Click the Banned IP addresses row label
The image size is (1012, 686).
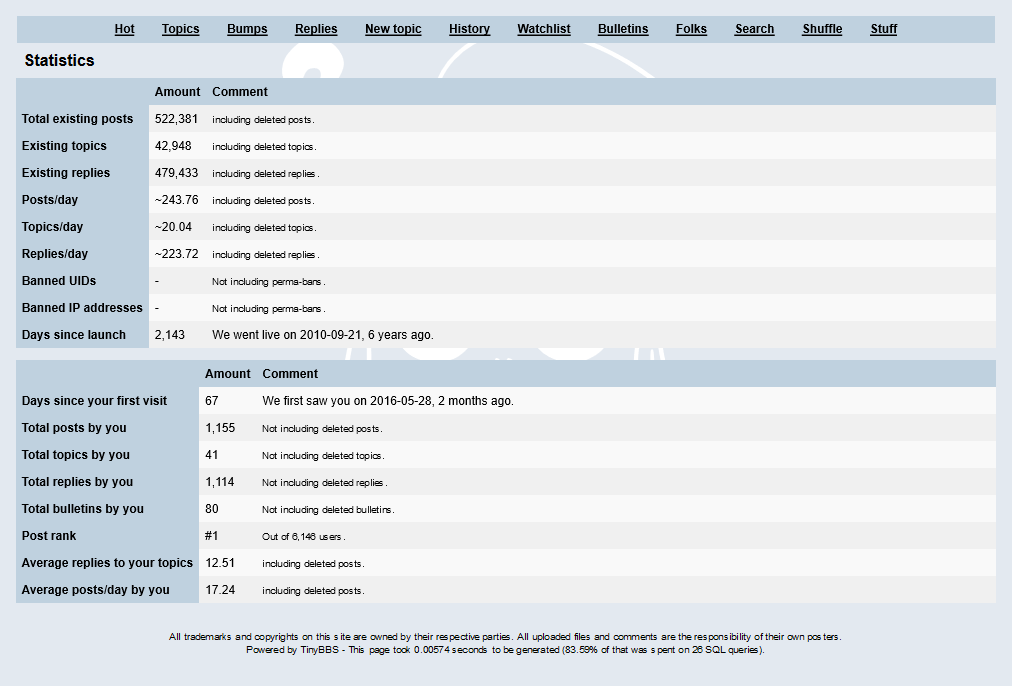coord(82,308)
